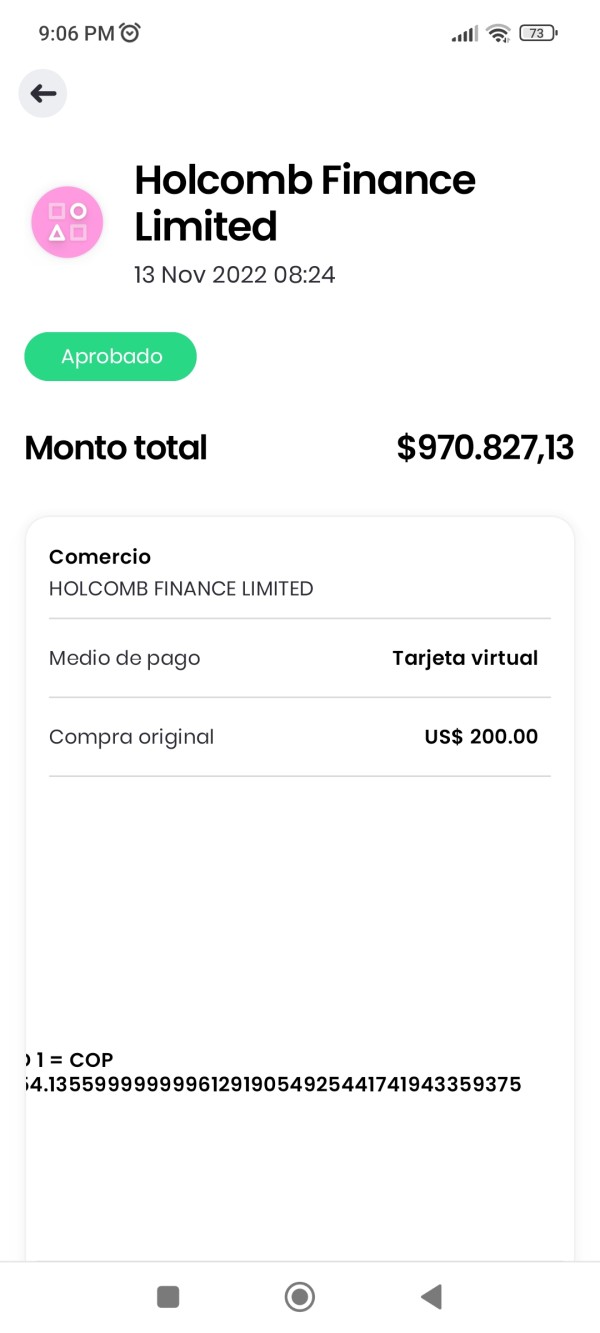Tap the Comercio merchant row
This screenshot has width=600, height=1333.
tap(300, 573)
